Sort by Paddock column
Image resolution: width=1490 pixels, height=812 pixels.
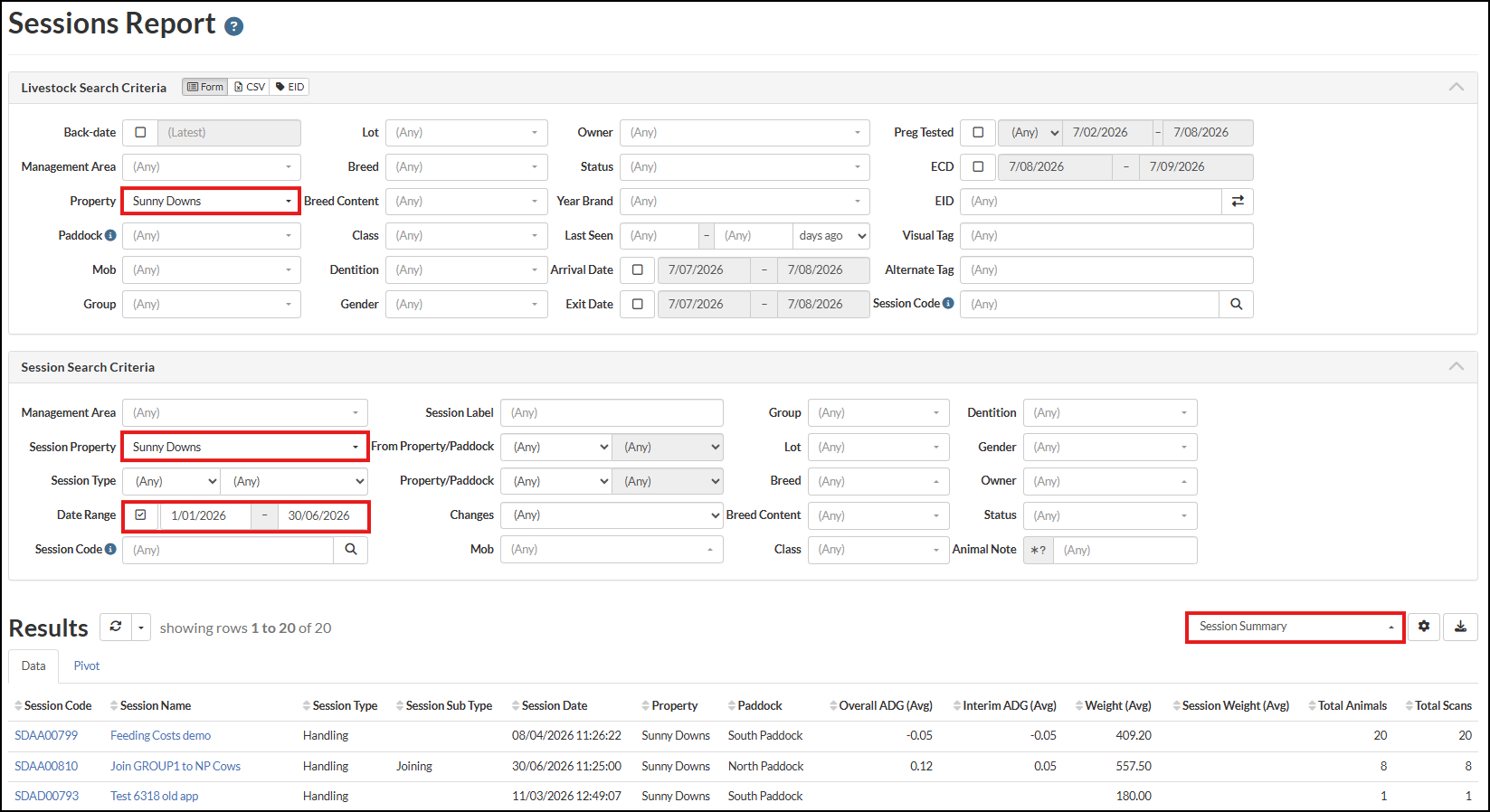[x=755, y=705]
